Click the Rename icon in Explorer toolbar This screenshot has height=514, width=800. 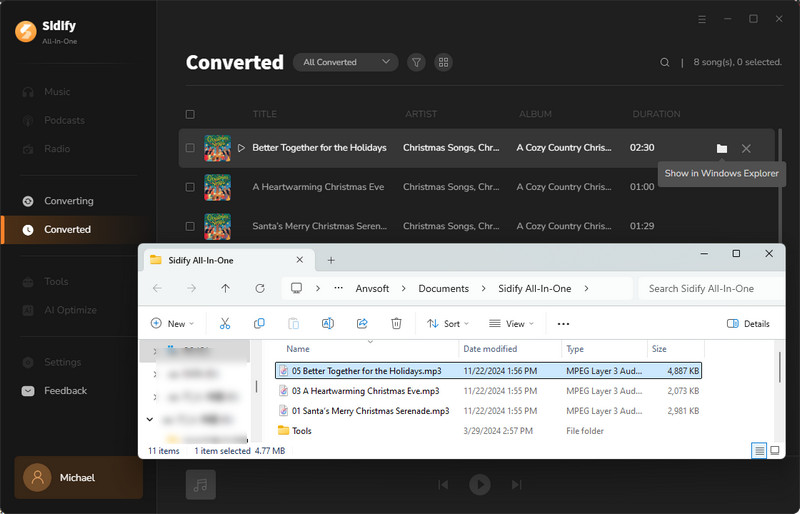point(328,324)
